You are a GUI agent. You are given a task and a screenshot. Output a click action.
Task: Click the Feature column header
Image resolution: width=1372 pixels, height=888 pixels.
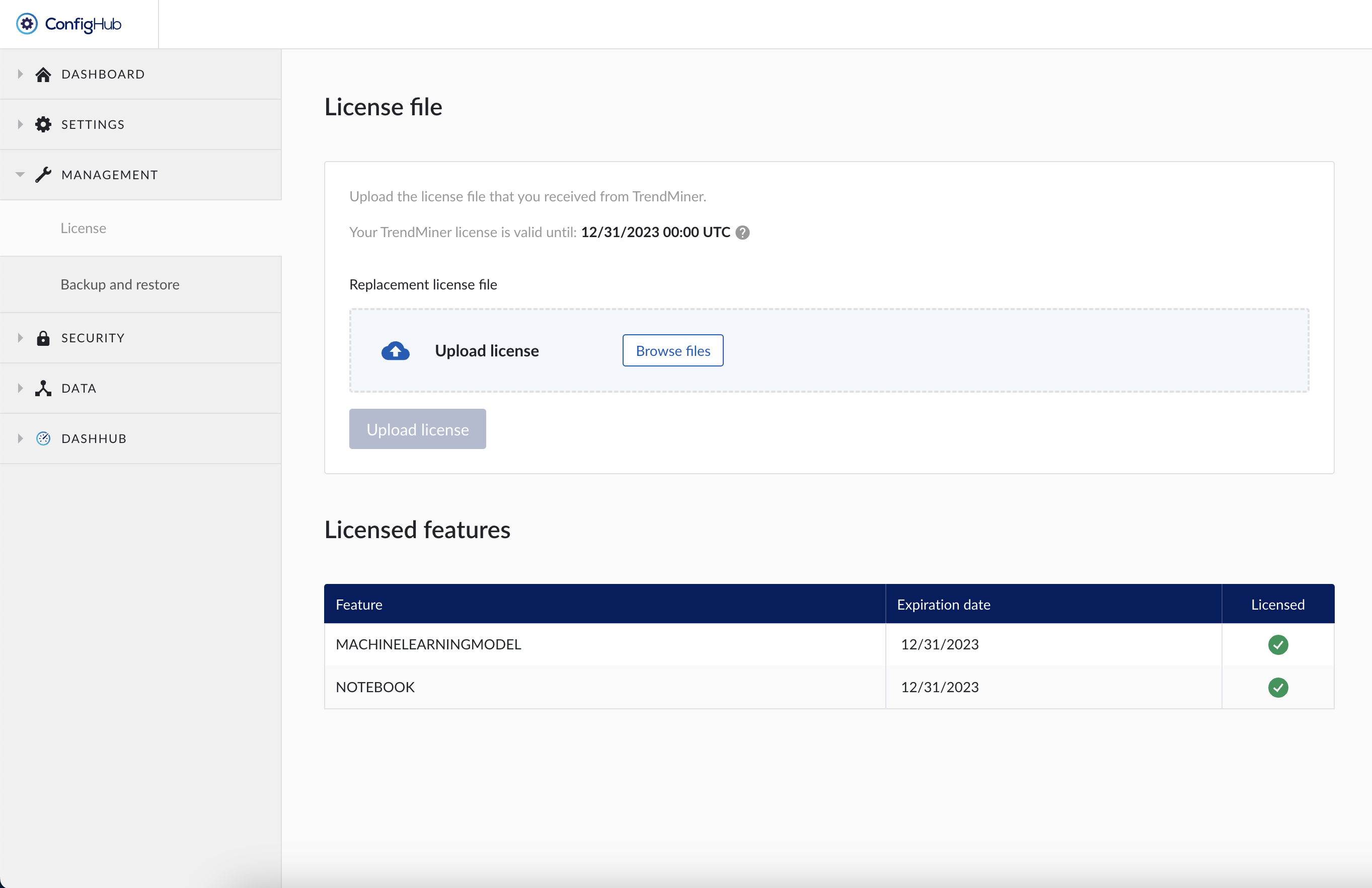click(605, 604)
